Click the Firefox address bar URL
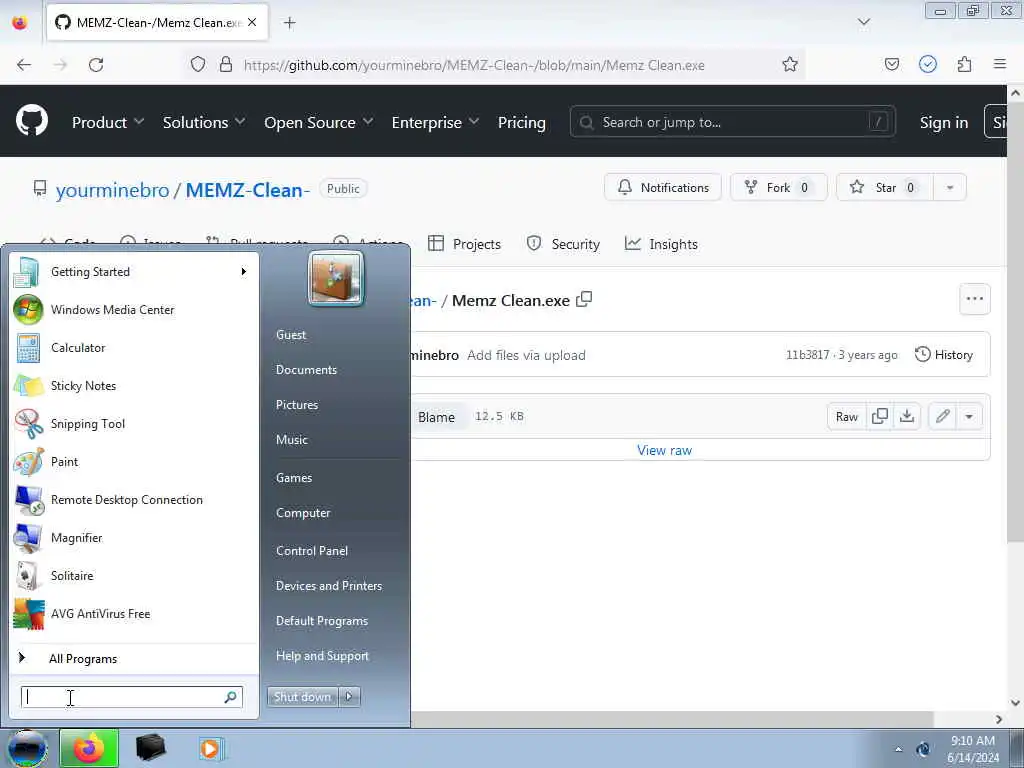The width and height of the screenshot is (1024, 768). click(x=474, y=65)
